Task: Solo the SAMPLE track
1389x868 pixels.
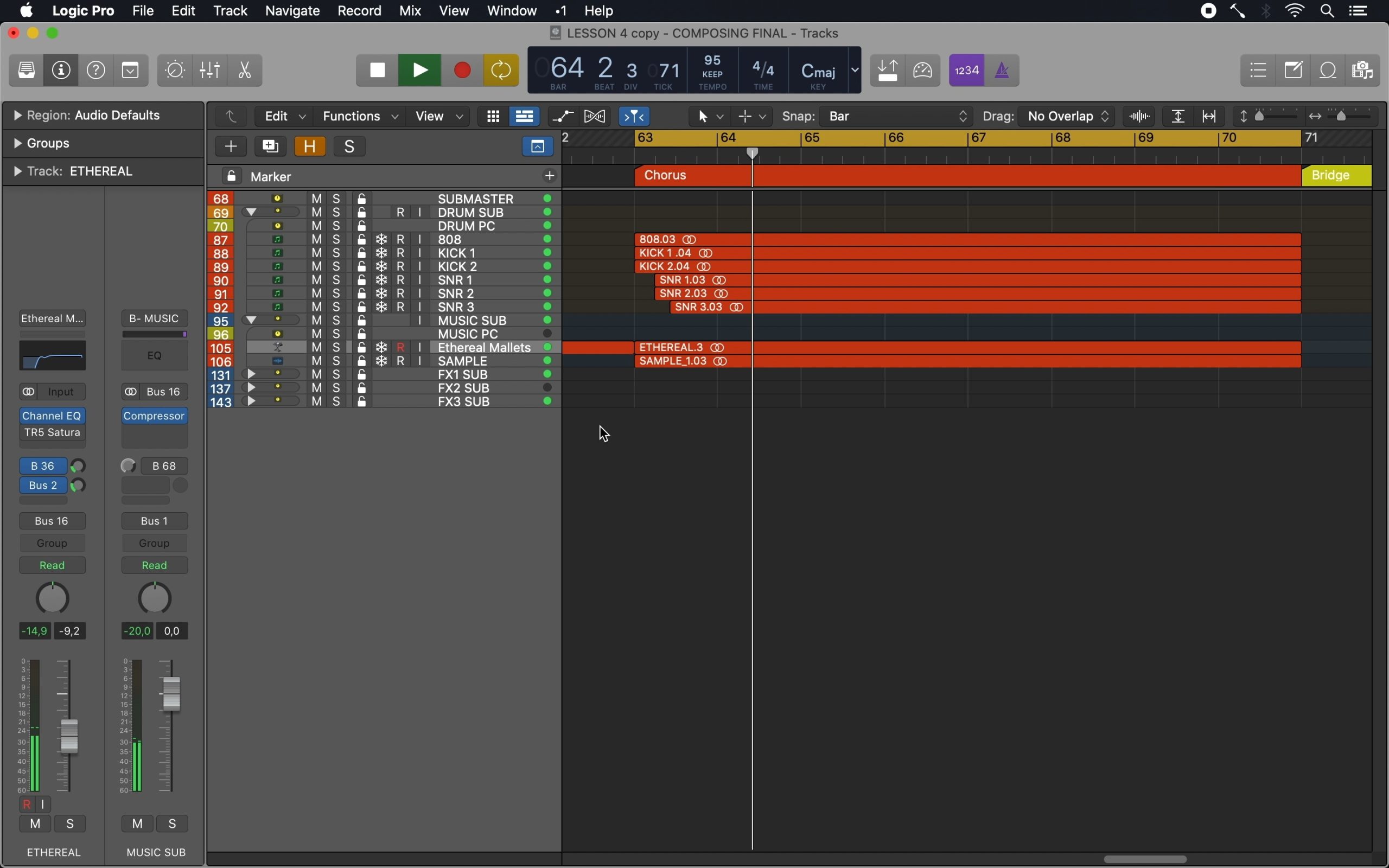Action: pos(337,361)
